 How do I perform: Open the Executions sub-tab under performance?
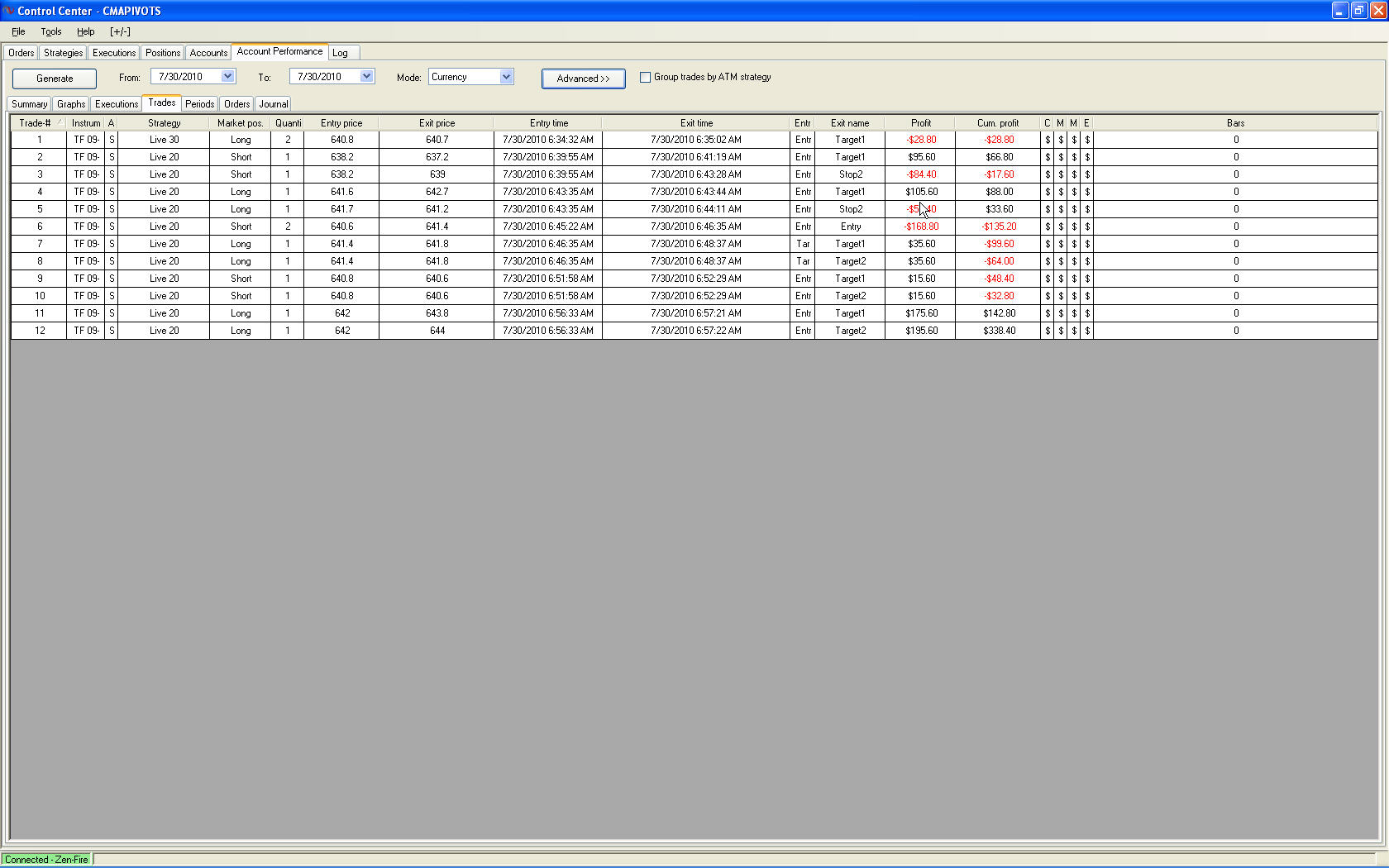117,104
